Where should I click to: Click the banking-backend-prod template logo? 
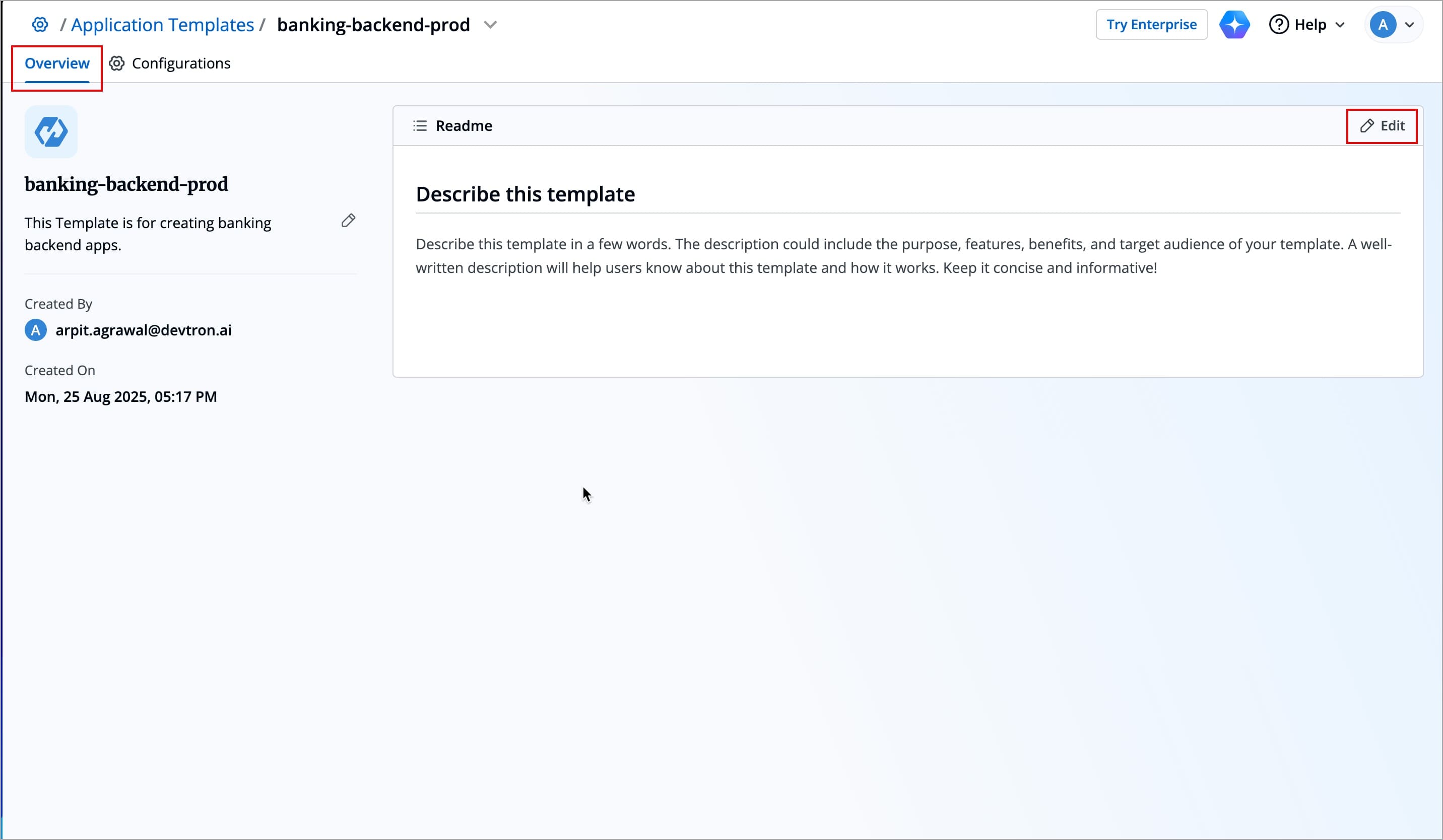[x=50, y=131]
